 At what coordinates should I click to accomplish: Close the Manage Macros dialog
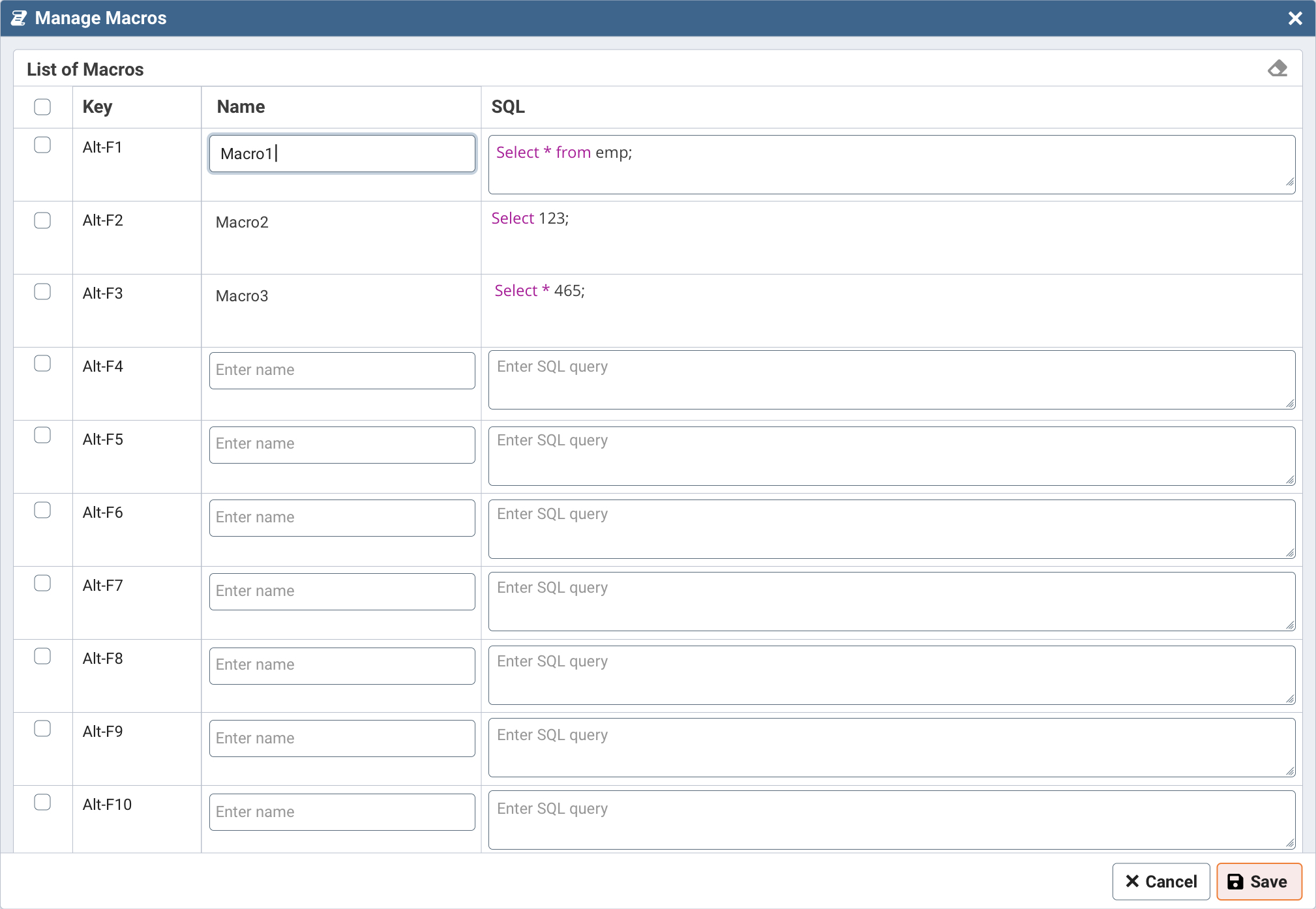tap(1295, 18)
